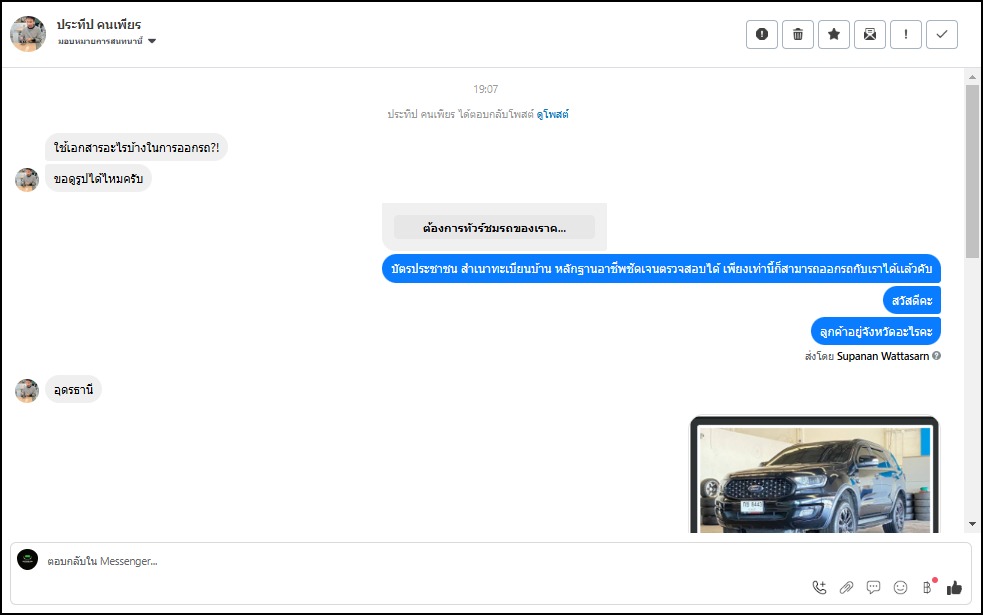The height and width of the screenshot is (615, 983).
Task: Click sent message ลูกค้าอยู่จังหวัดอะไรคะ
Action: [x=876, y=331]
